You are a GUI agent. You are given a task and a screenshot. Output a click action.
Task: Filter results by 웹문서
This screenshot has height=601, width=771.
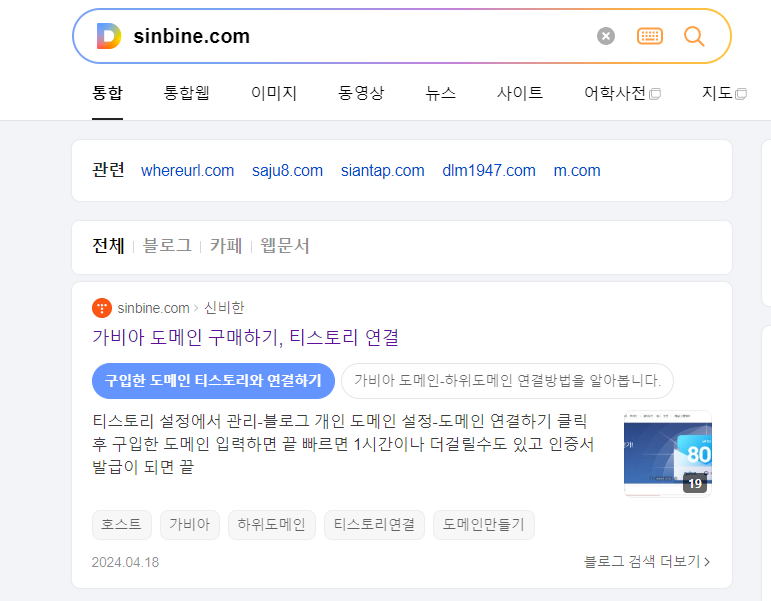(285, 246)
